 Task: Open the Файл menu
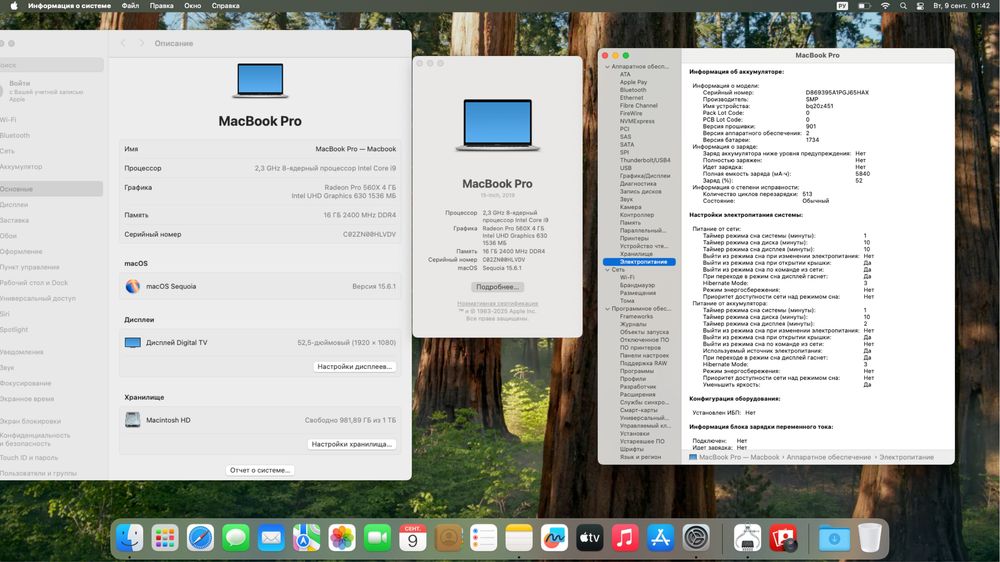click(130, 6)
